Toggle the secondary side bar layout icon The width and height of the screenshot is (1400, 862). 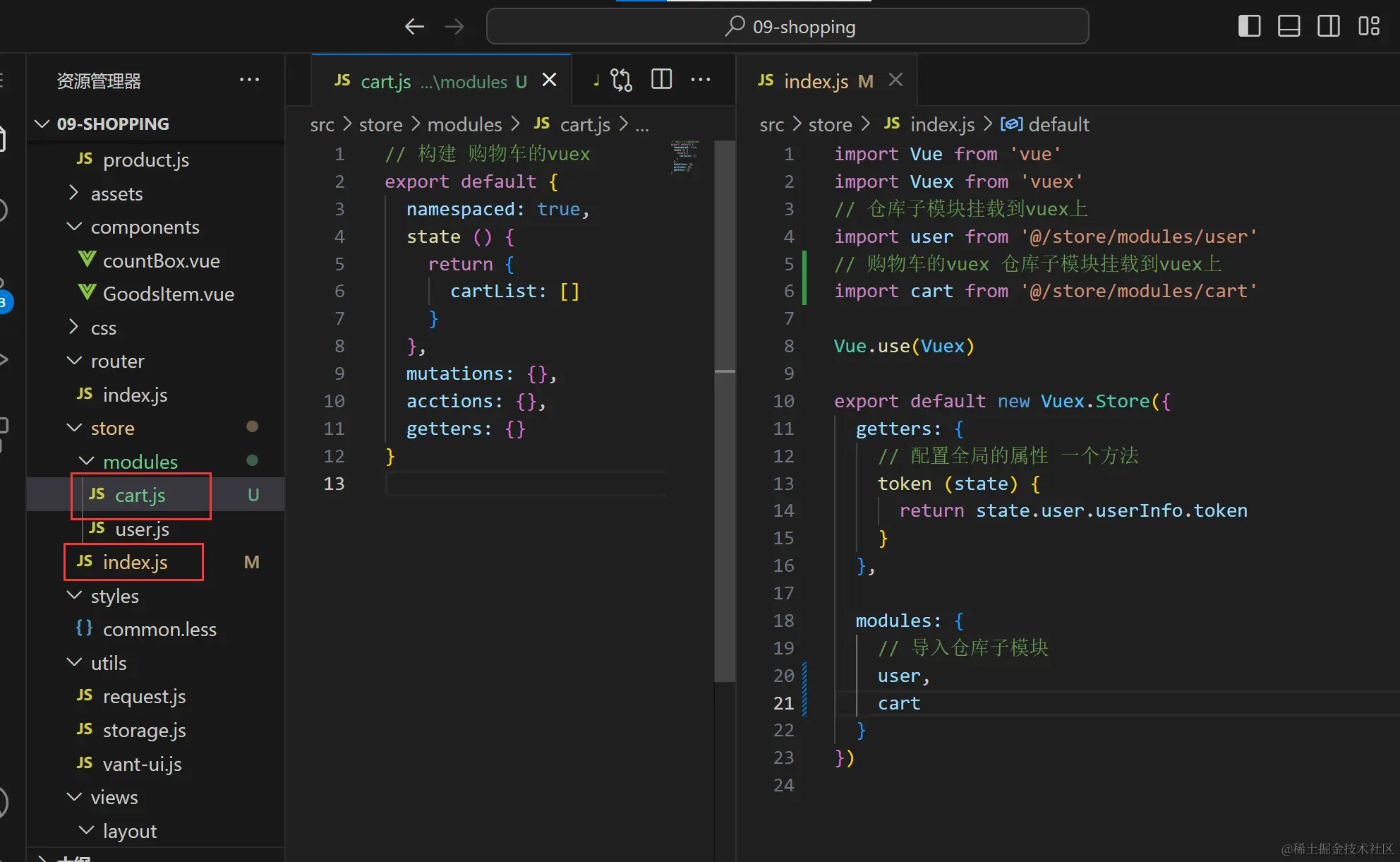point(1328,26)
